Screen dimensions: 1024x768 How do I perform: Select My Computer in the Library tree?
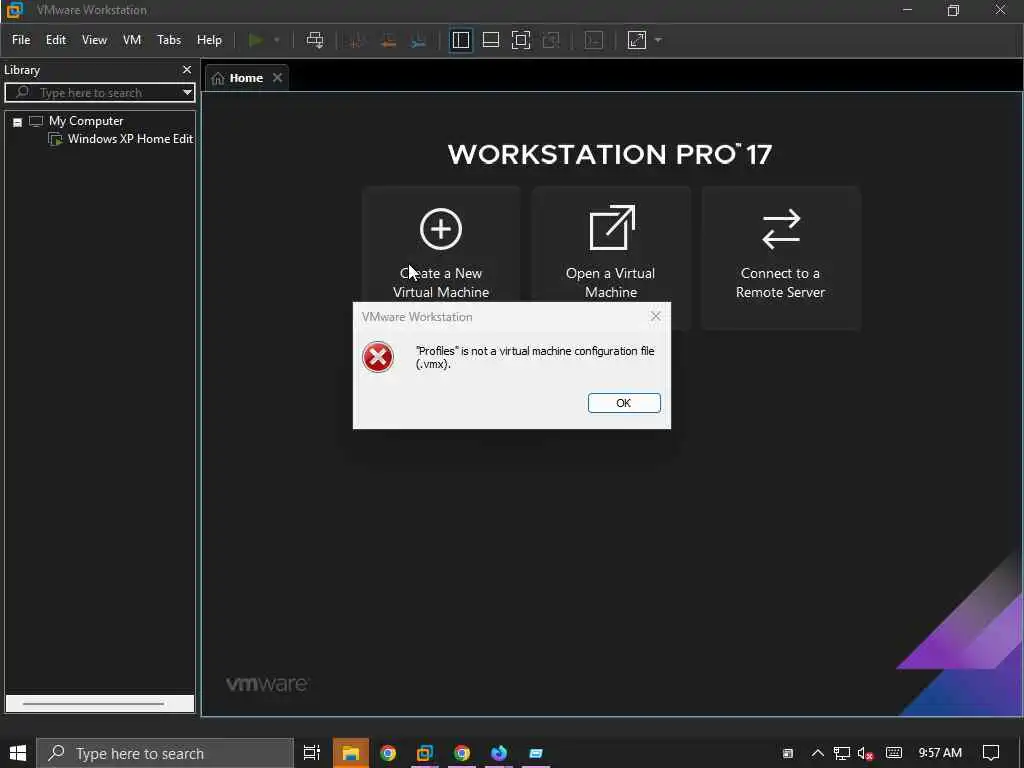[86, 121]
